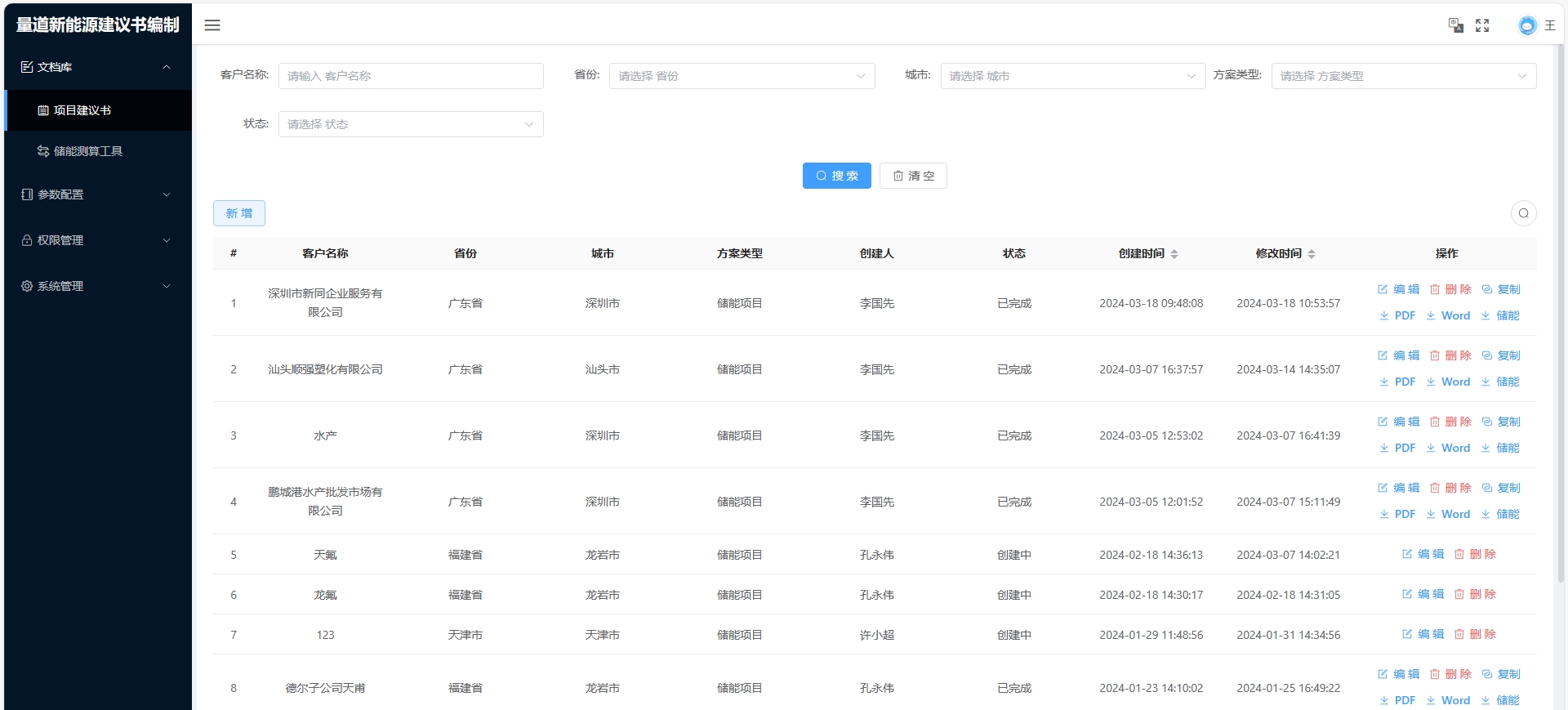
Task: Download PDF for 汕头顺强塑化有限公司
Action: coord(1397,382)
